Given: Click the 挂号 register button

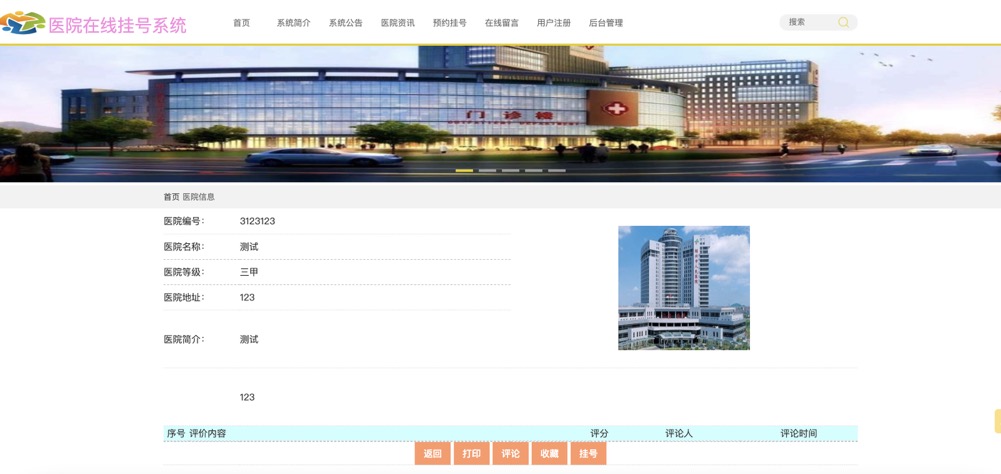Looking at the screenshot, I should [x=589, y=454].
